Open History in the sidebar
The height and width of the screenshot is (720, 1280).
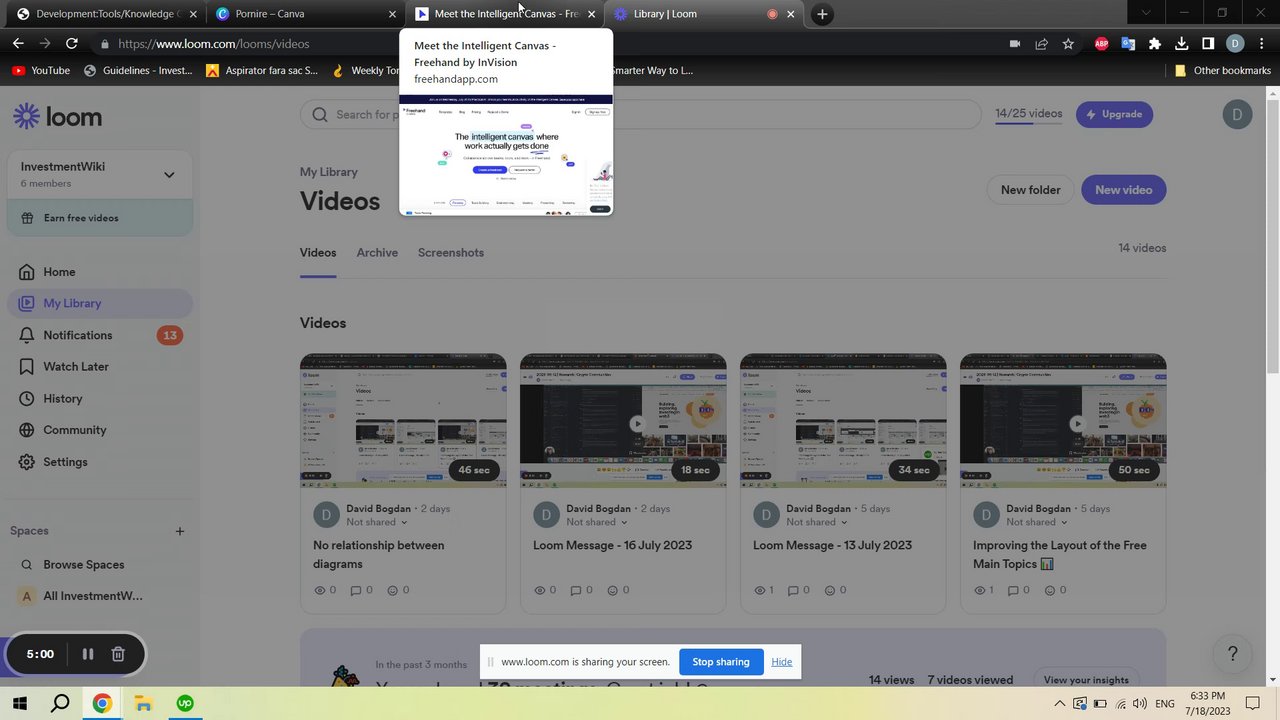click(99, 398)
